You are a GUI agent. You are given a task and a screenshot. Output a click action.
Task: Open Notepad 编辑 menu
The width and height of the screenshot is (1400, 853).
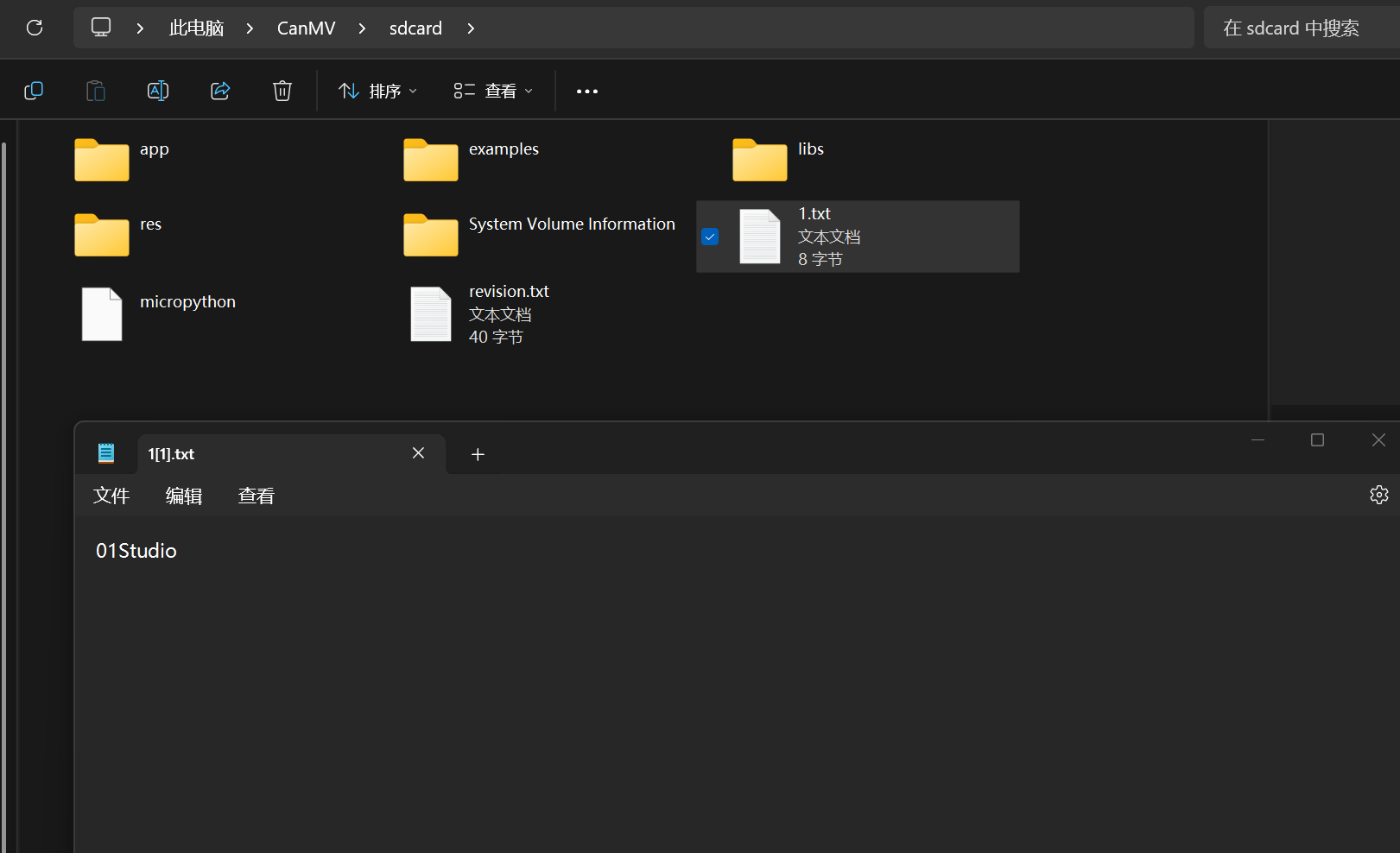(184, 496)
